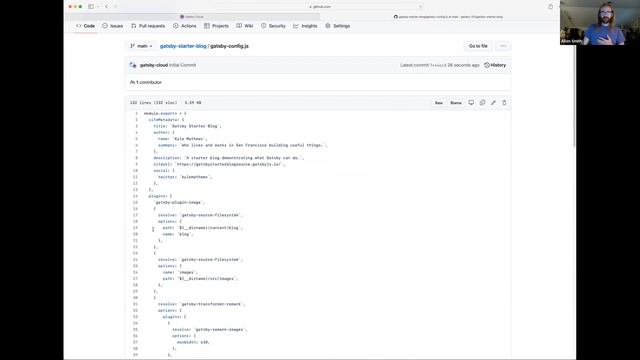Open the repository Settings tab
Viewport: 640px width, 360px height.
(x=338, y=26)
